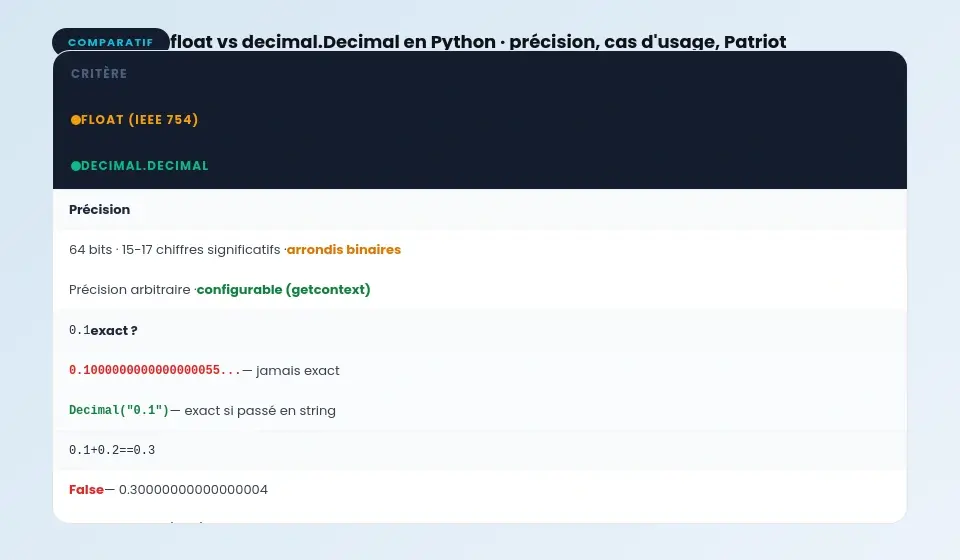Click the 0.30000000000000004 value
The width and height of the screenshot is (960, 560).
click(193, 490)
